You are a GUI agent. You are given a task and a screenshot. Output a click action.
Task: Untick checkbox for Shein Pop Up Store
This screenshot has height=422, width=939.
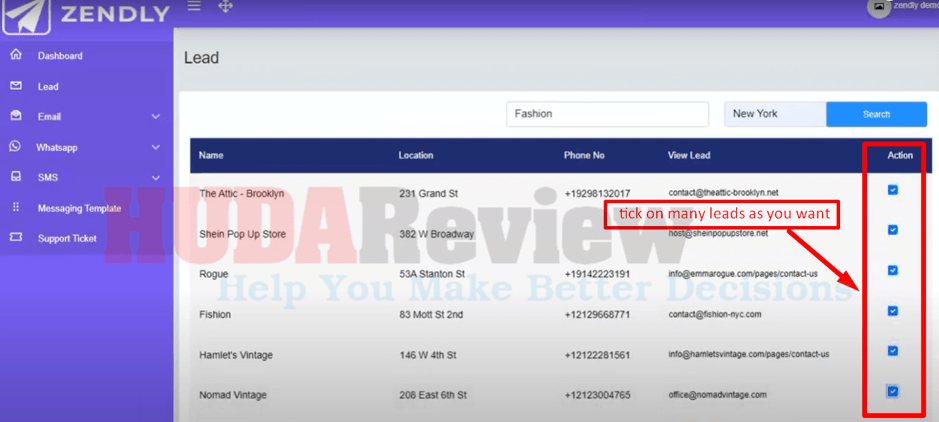click(x=892, y=230)
